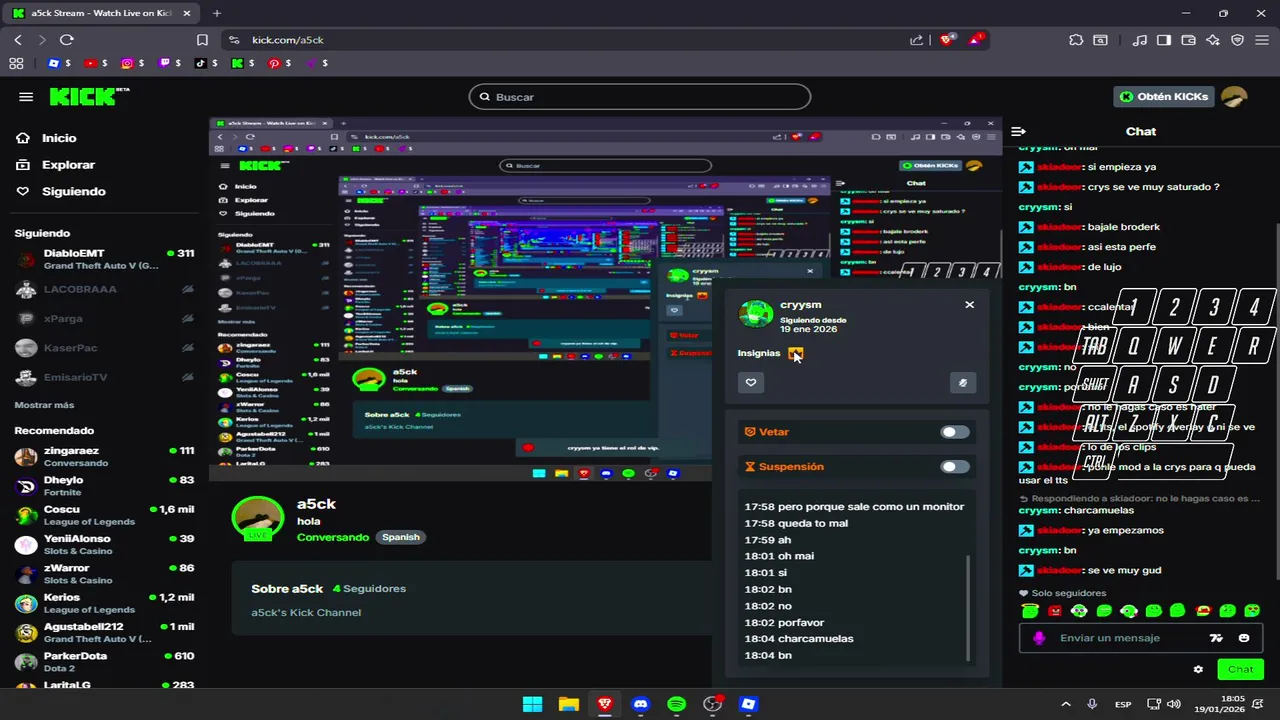Open Kerios recommended channel
1280x720 pixels.
(x=104, y=603)
